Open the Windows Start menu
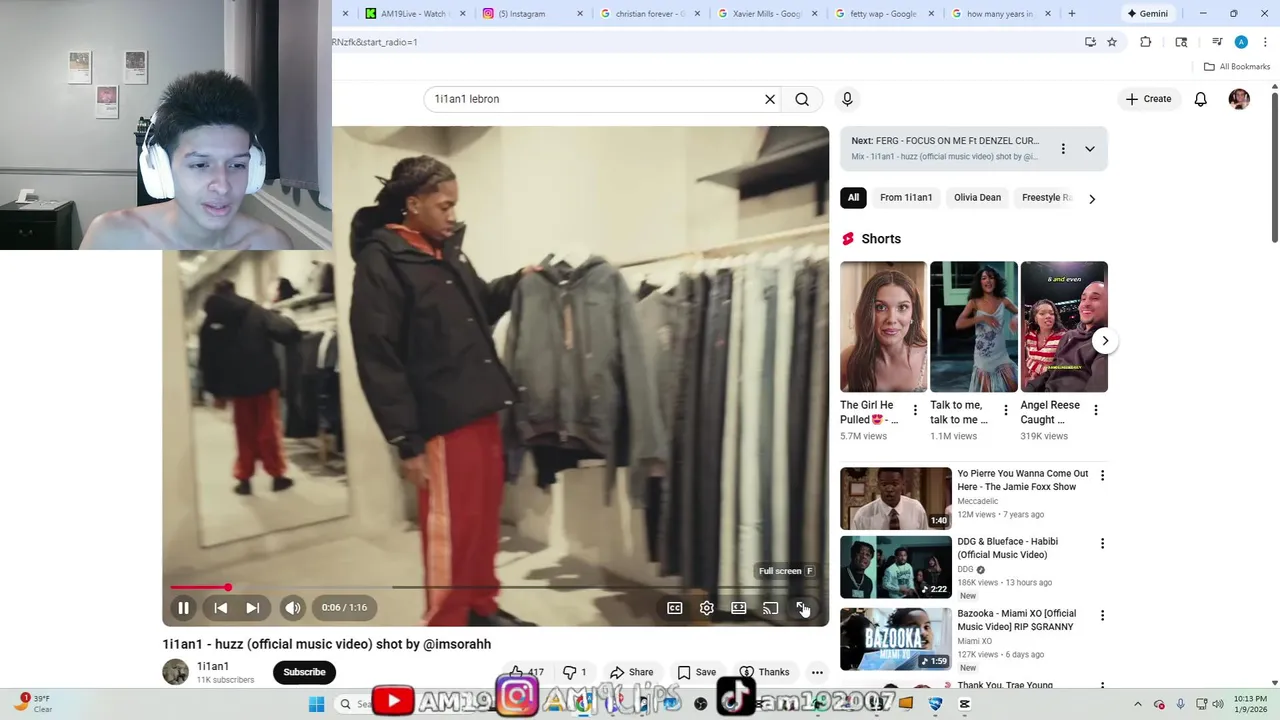The height and width of the screenshot is (720, 1280). 316,704
